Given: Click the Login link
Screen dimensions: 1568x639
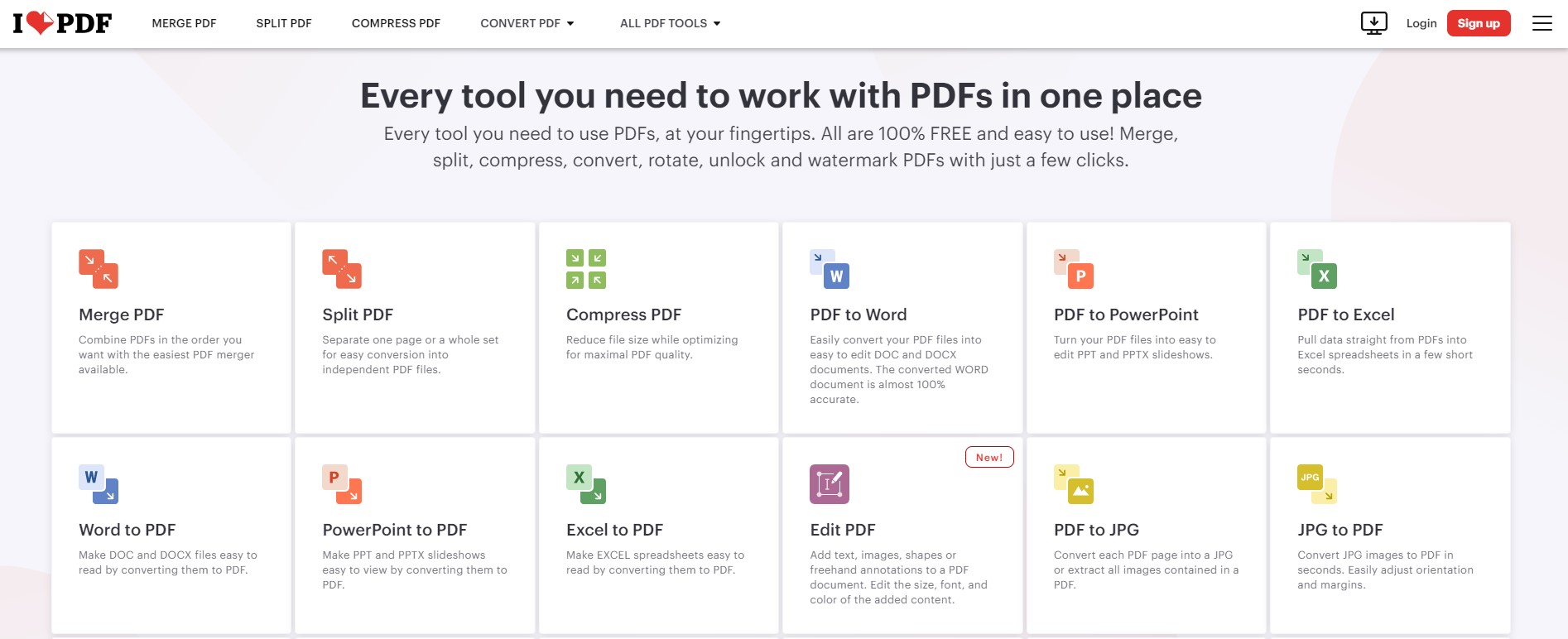Looking at the screenshot, I should coord(1421,23).
